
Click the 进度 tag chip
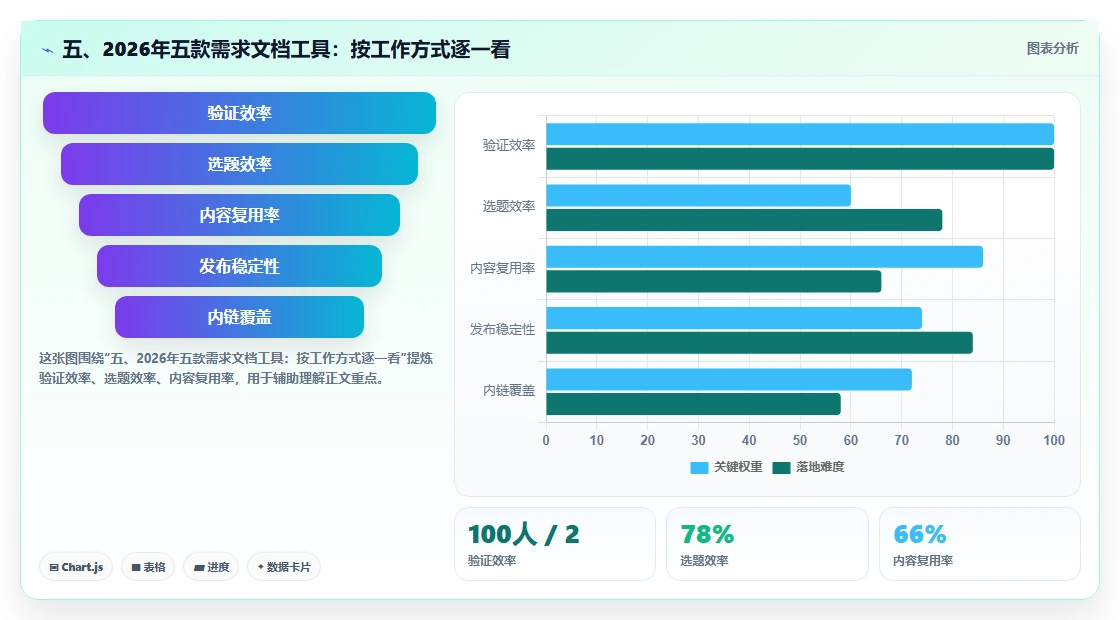[211, 567]
